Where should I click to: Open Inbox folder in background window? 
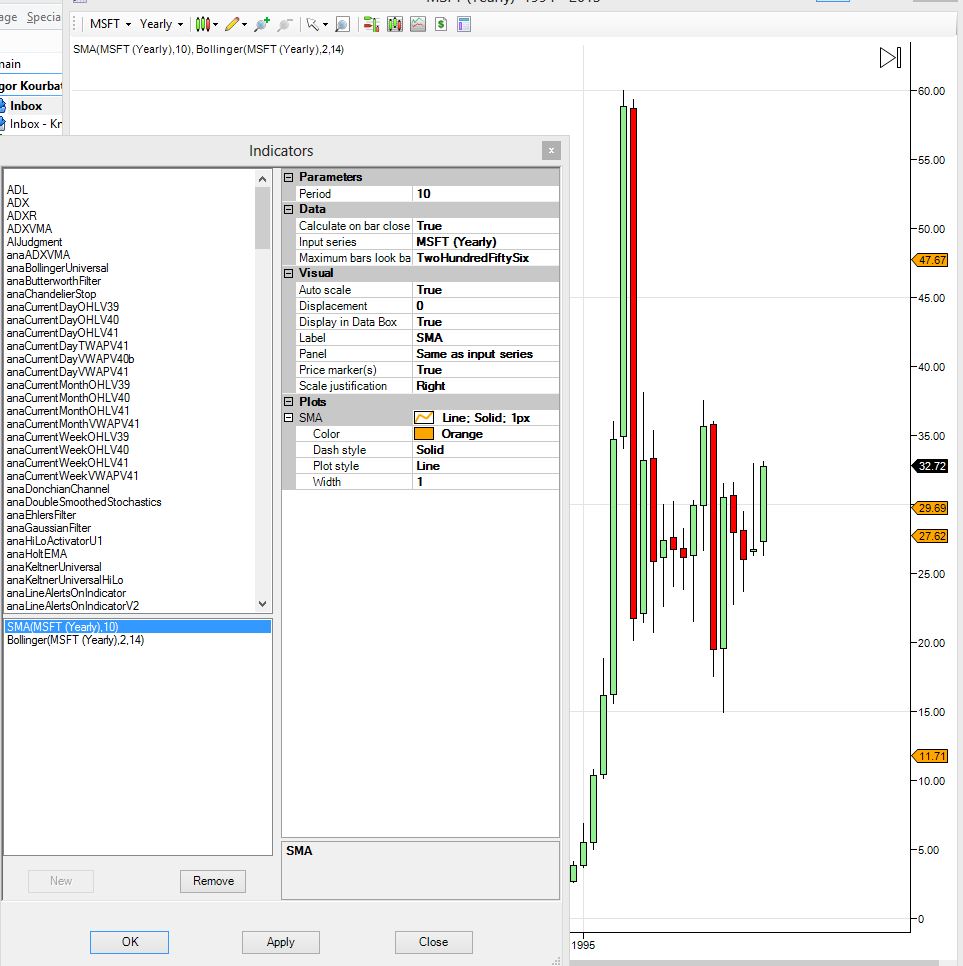click(26, 106)
